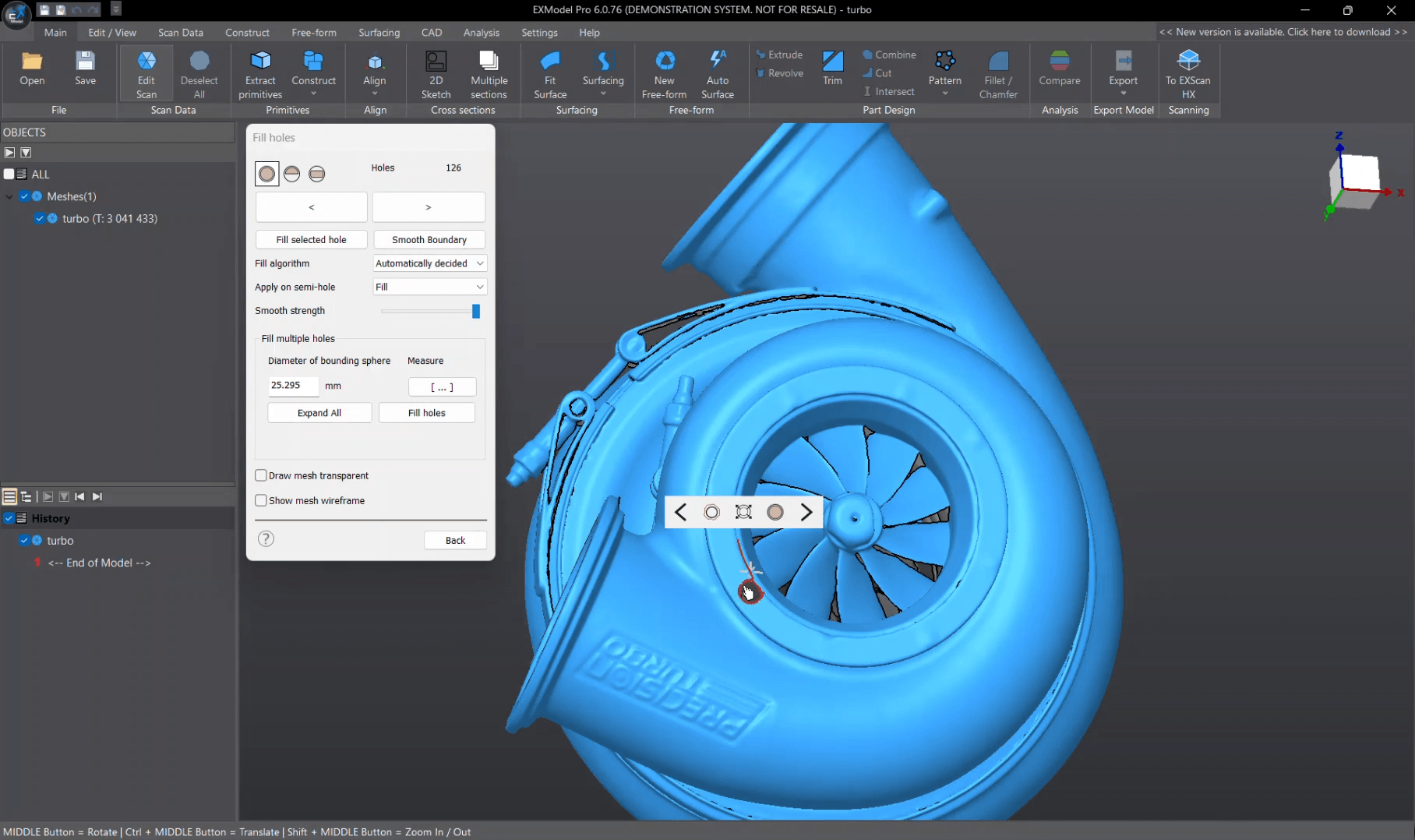Open the Apply on semi-hole dropdown

(x=429, y=287)
